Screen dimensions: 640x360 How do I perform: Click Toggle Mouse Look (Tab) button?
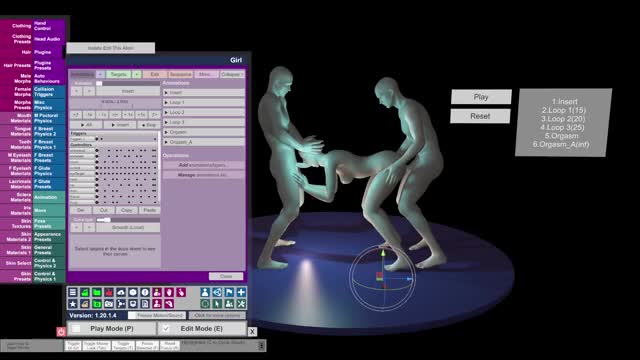[97, 346]
